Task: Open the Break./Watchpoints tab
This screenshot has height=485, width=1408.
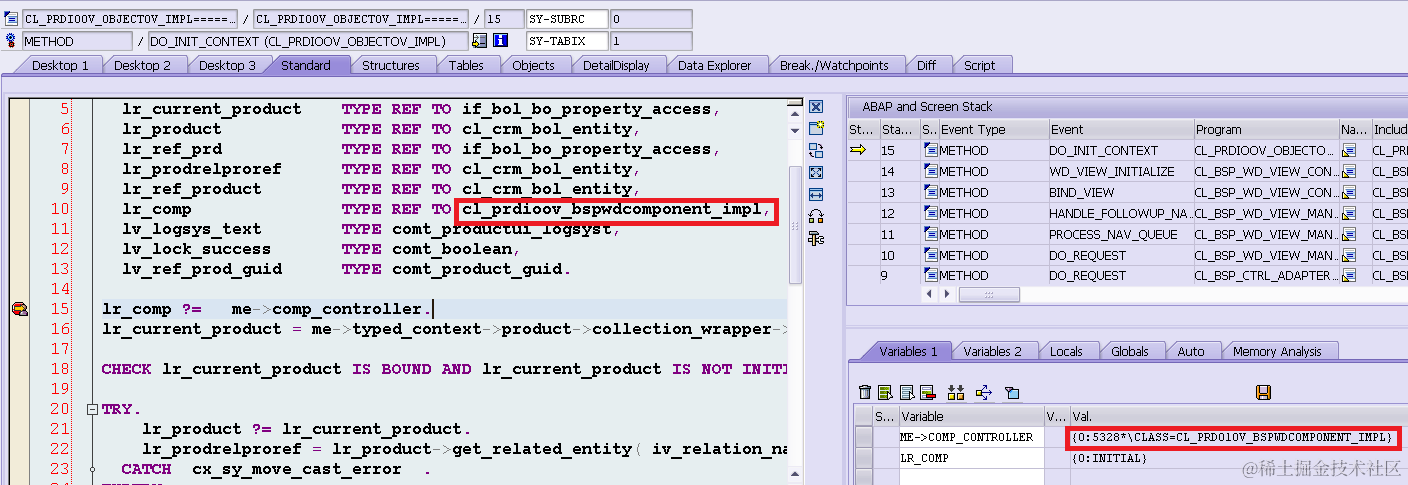Action: tap(834, 65)
